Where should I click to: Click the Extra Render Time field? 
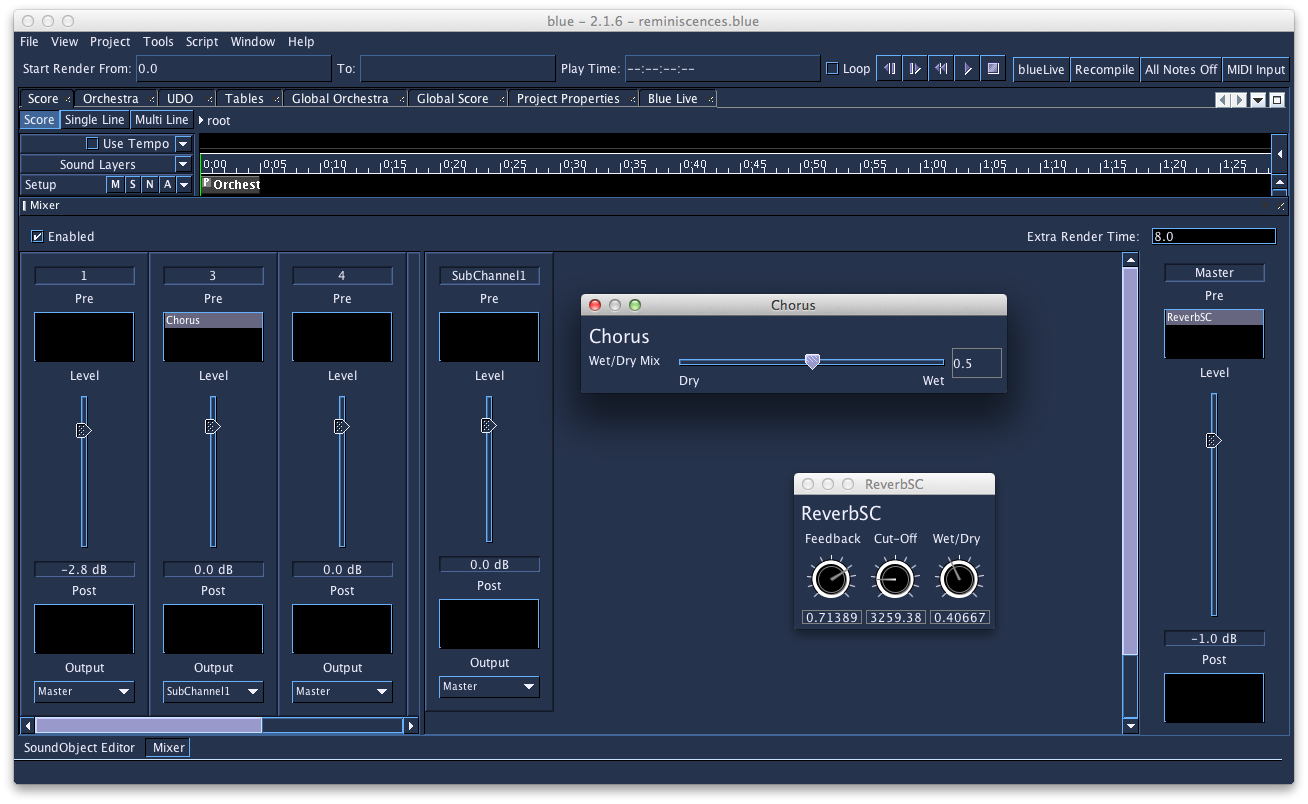[x=1212, y=237]
